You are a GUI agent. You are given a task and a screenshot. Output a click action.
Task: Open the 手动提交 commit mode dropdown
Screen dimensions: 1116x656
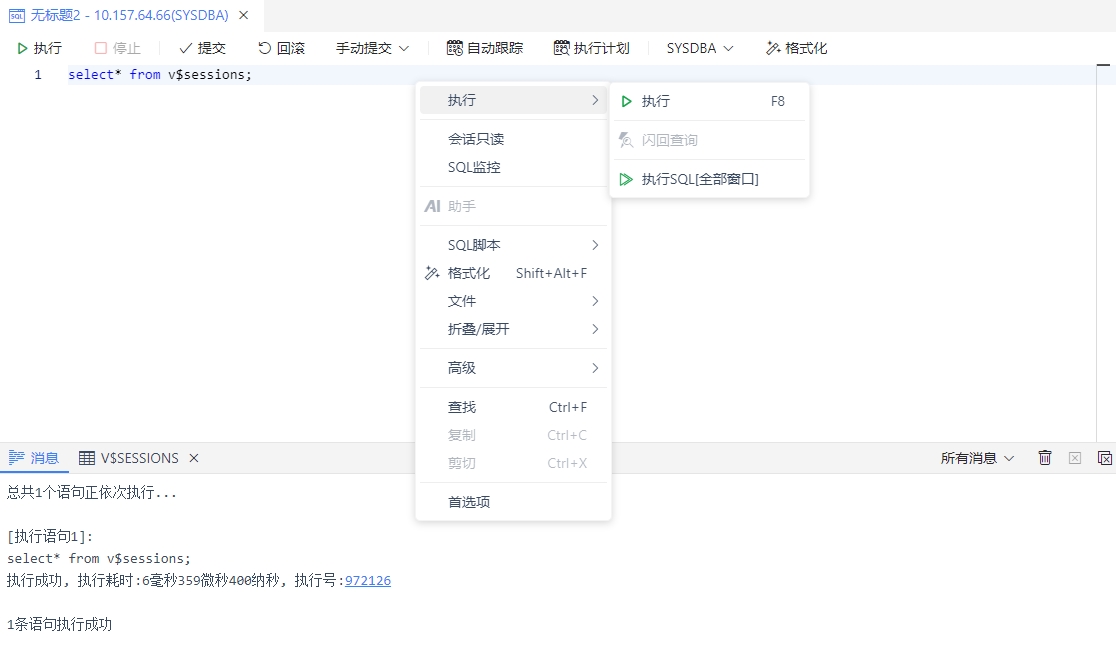click(372, 48)
